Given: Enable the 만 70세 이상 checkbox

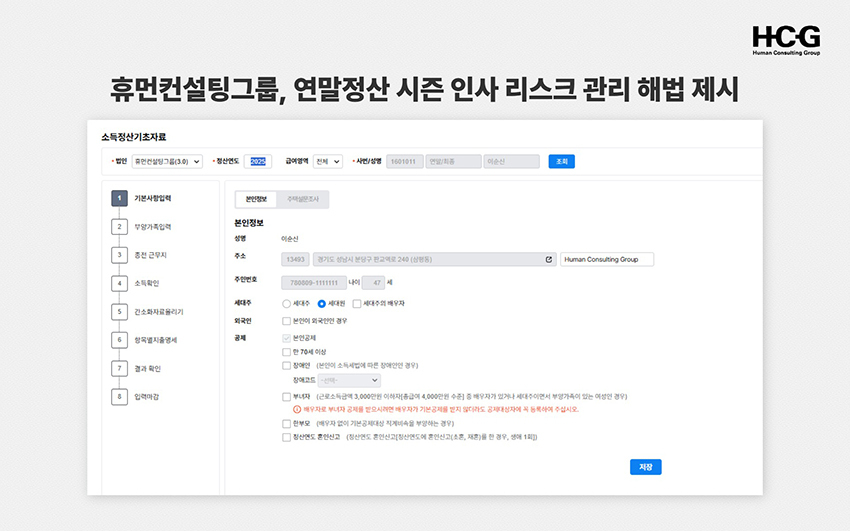Looking at the screenshot, I should coord(287,352).
